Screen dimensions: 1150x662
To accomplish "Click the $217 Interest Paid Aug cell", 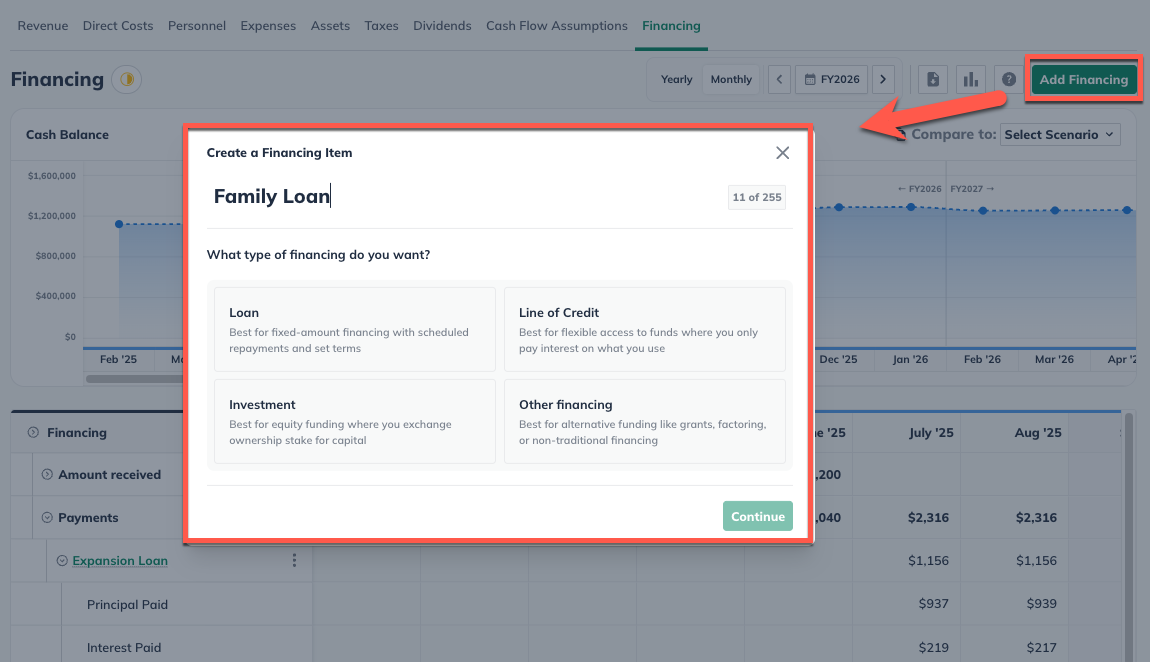I will click(x=1041, y=647).
